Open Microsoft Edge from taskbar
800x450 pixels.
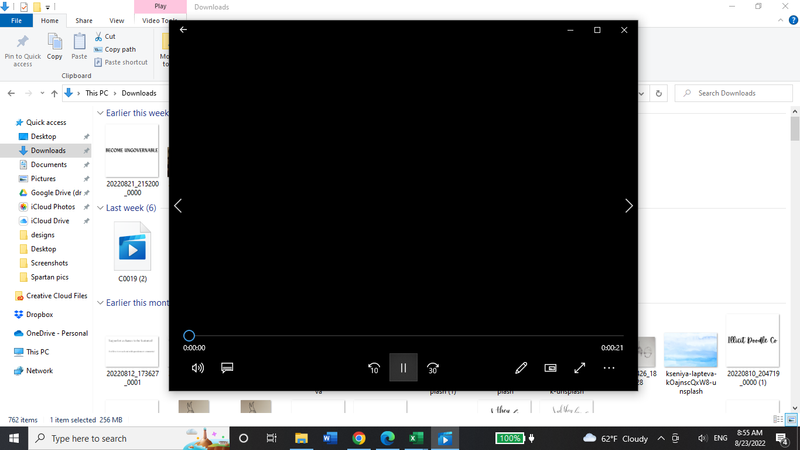(387, 438)
